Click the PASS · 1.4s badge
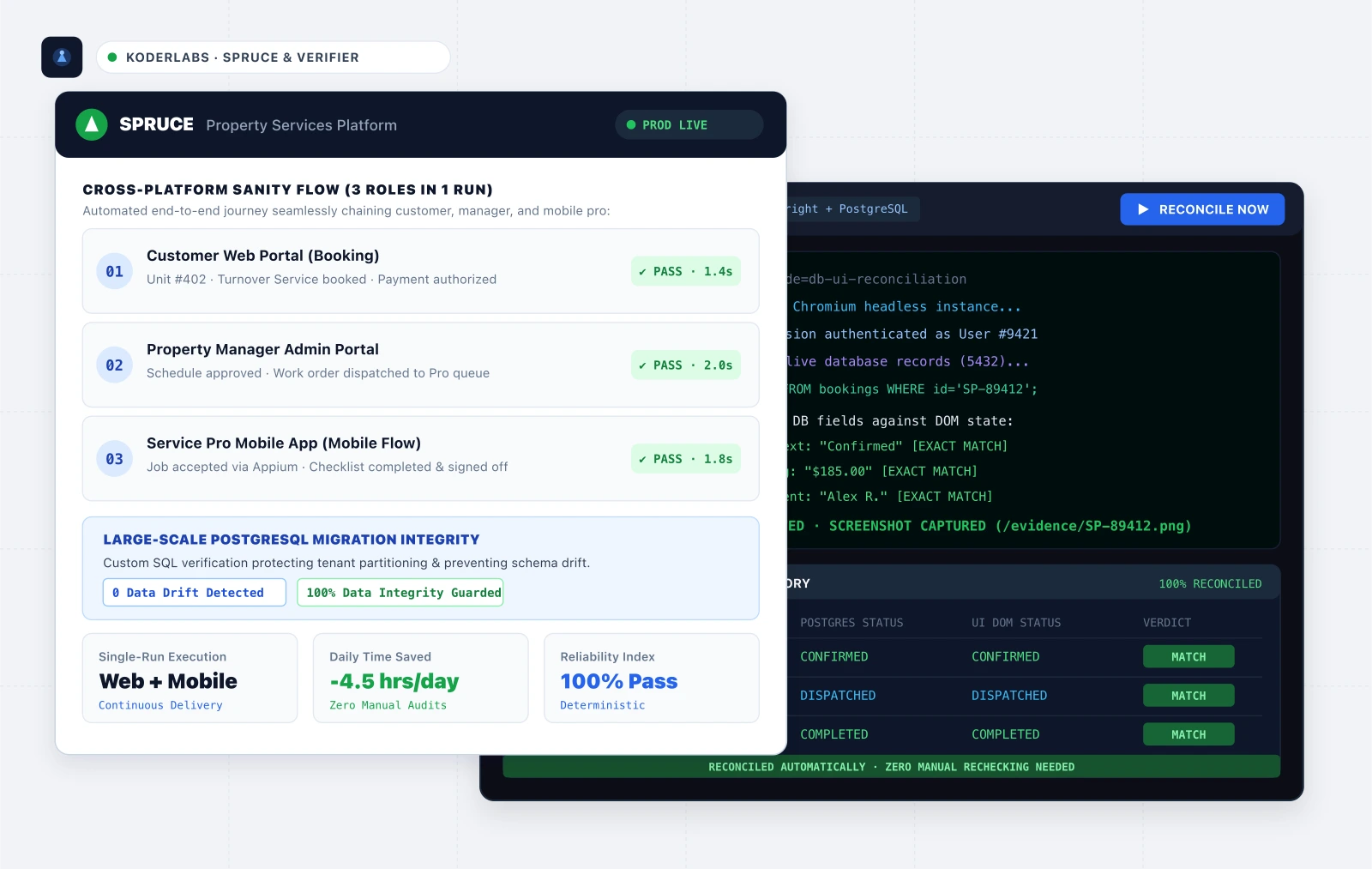Screen dimensions: 1372x869 point(685,271)
